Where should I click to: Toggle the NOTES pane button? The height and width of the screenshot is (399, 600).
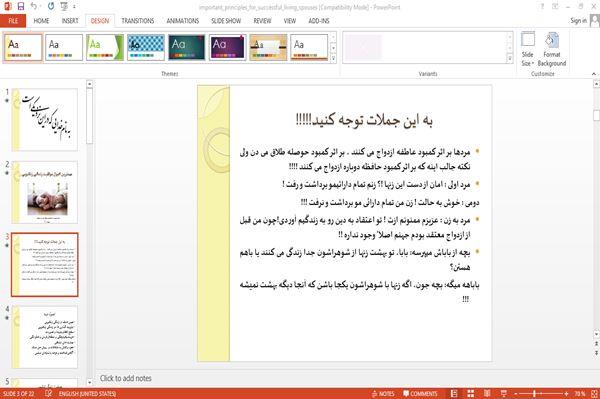[x=383, y=394]
